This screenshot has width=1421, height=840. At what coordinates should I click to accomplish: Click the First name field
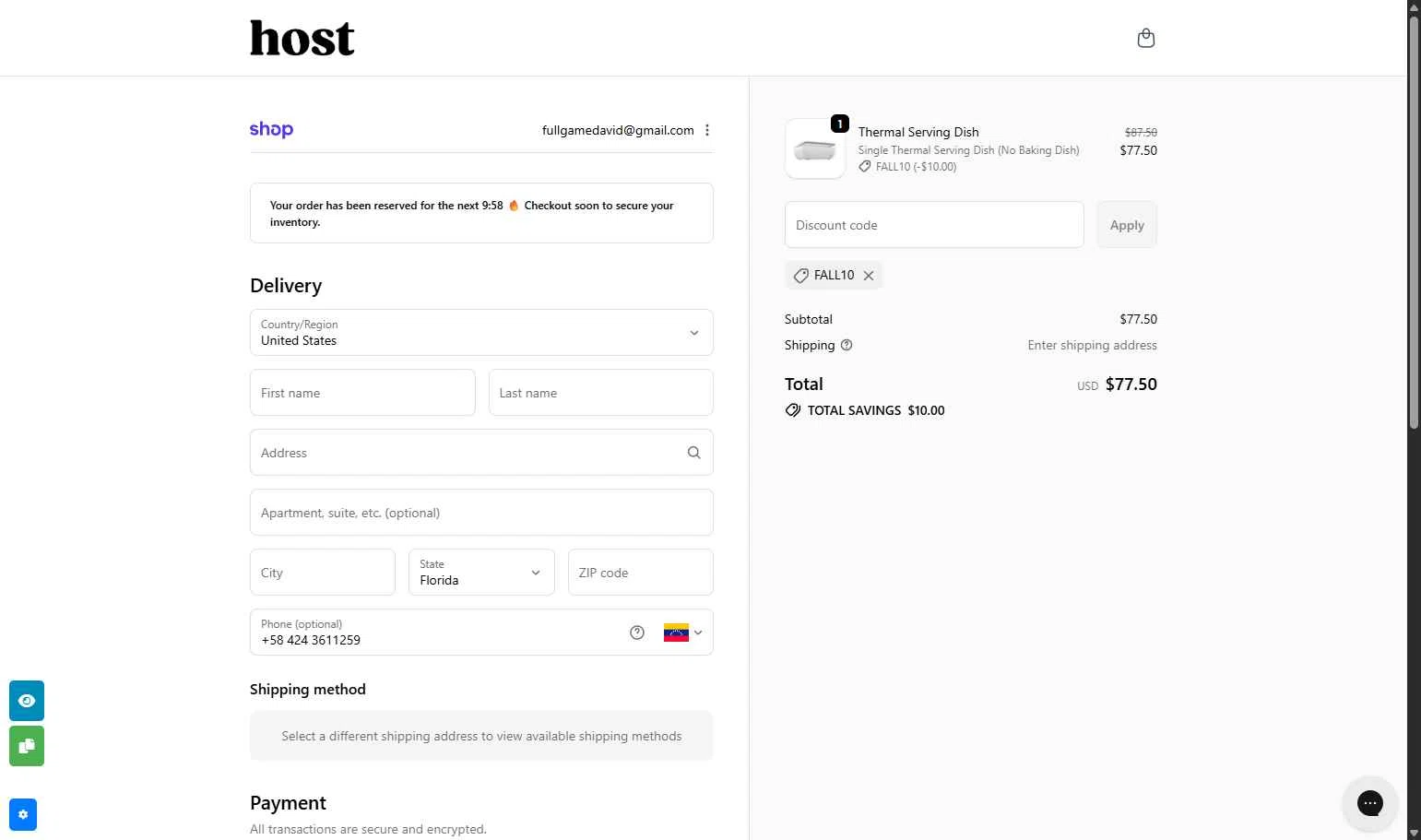(362, 393)
